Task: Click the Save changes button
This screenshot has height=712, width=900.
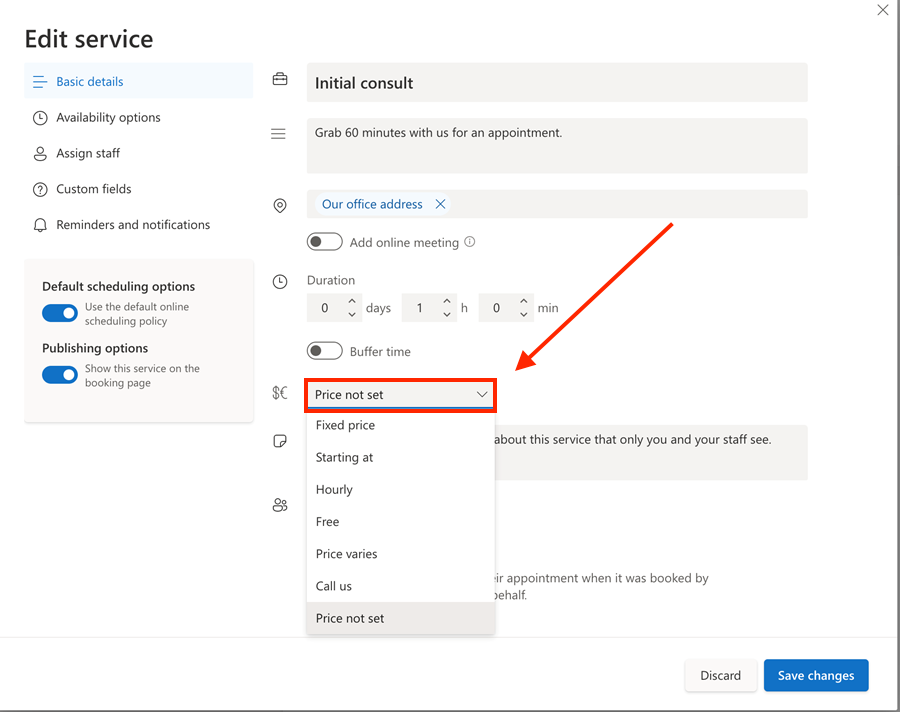Action: pos(816,675)
